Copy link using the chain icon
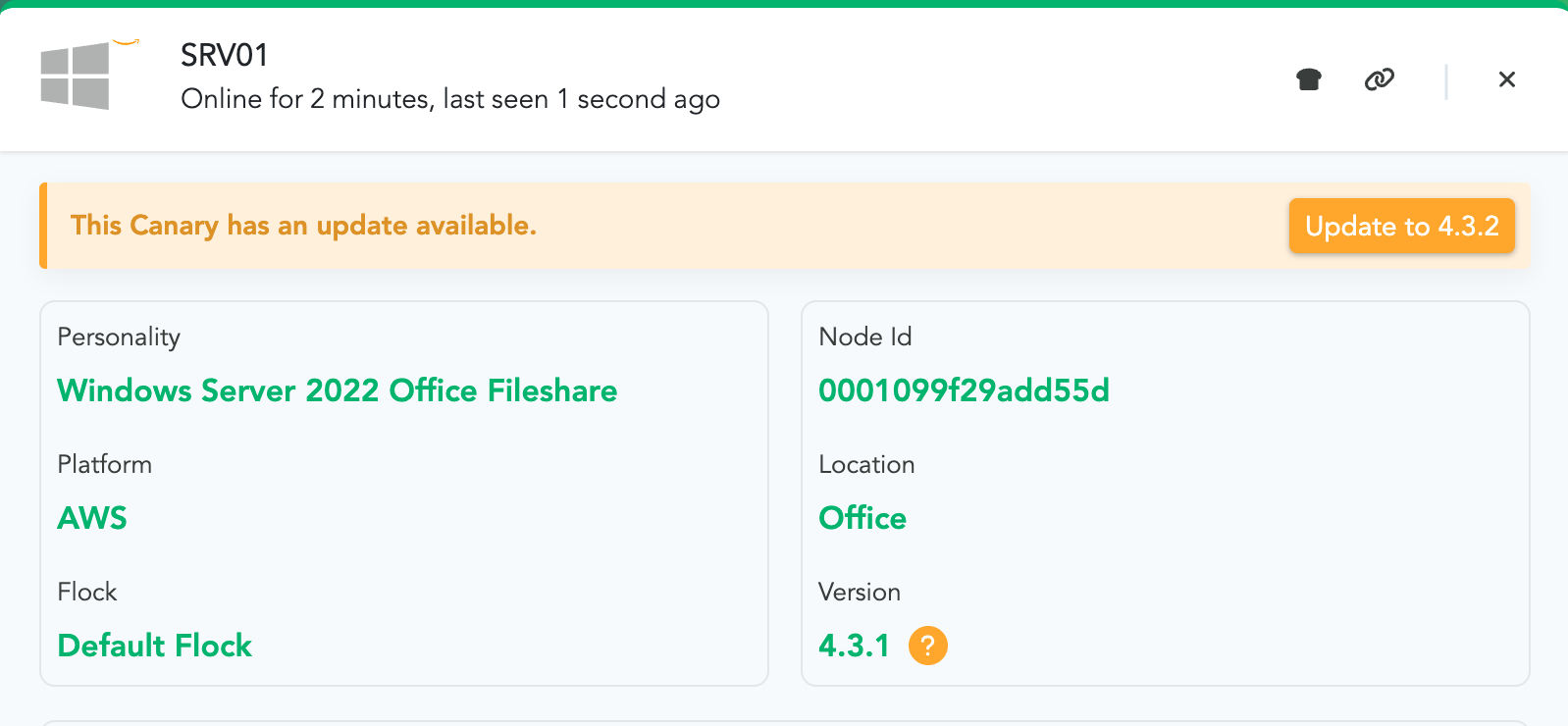The image size is (1568, 726). coord(1380,79)
